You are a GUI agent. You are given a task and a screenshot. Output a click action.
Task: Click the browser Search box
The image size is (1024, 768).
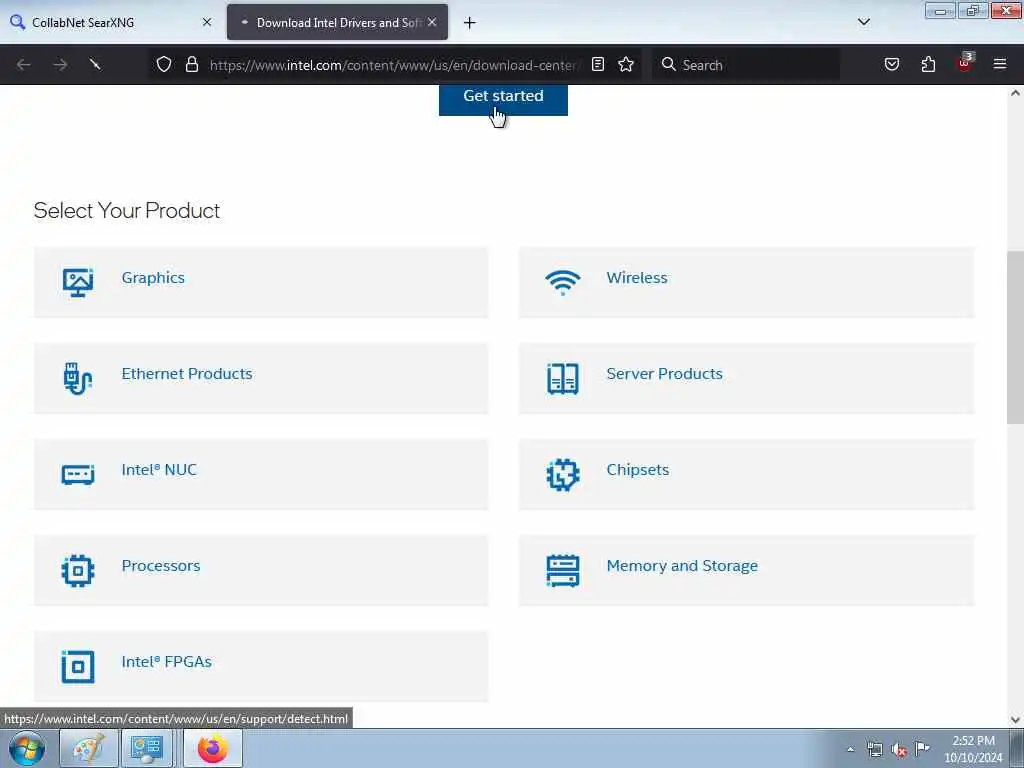[746, 65]
